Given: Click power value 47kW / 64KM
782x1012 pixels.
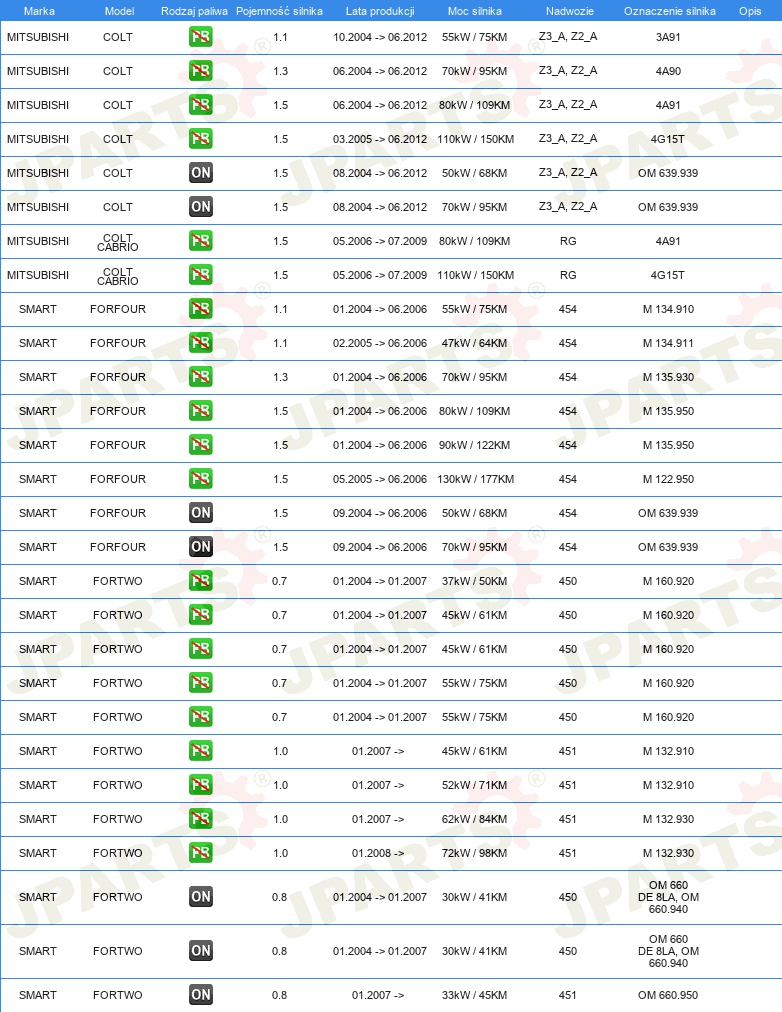Looking at the screenshot, I should point(474,343).
